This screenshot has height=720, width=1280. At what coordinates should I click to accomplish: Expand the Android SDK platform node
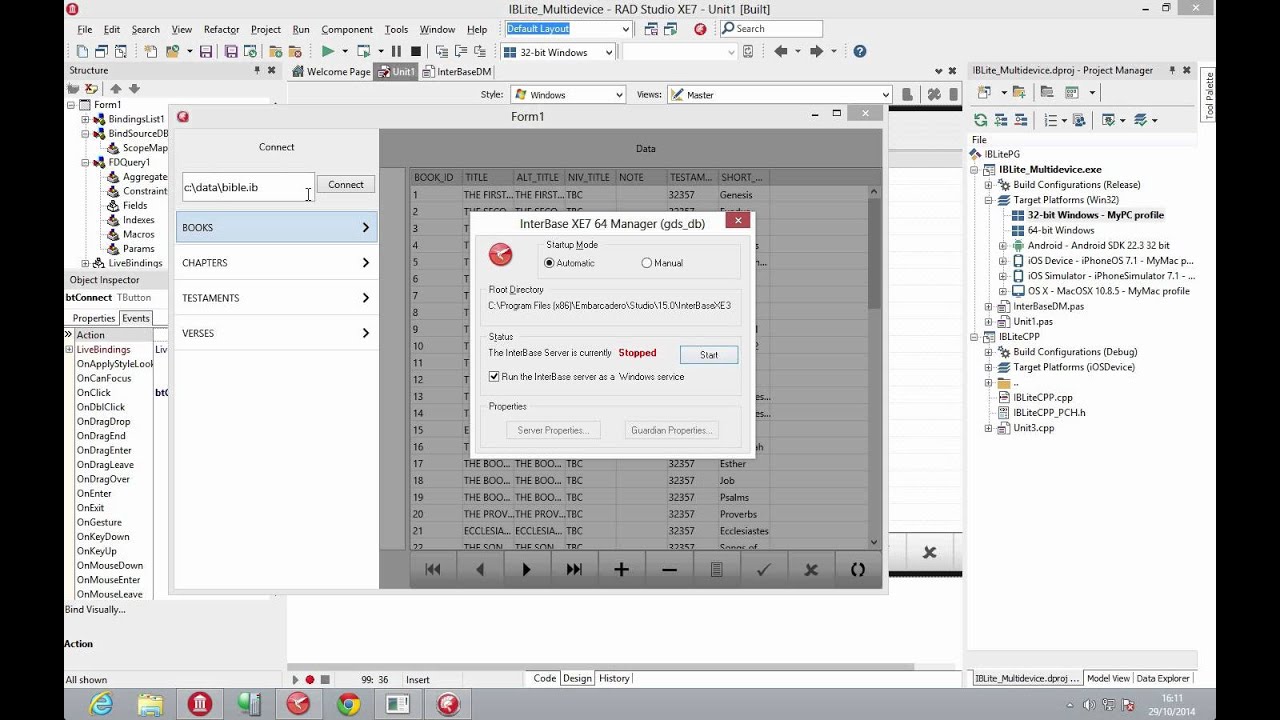tap(1003, 246)
